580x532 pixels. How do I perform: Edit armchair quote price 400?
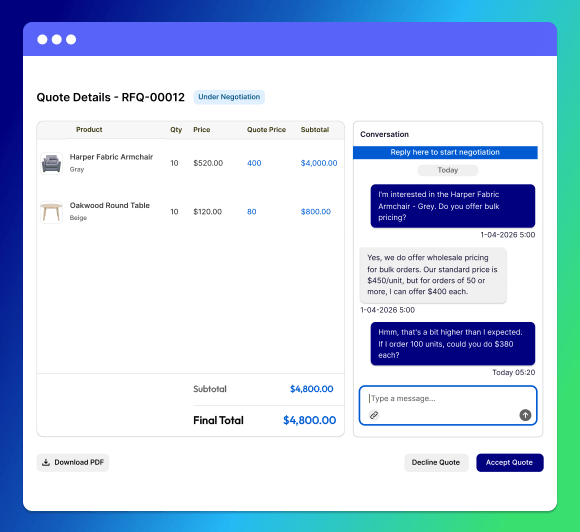coord(254,163)
